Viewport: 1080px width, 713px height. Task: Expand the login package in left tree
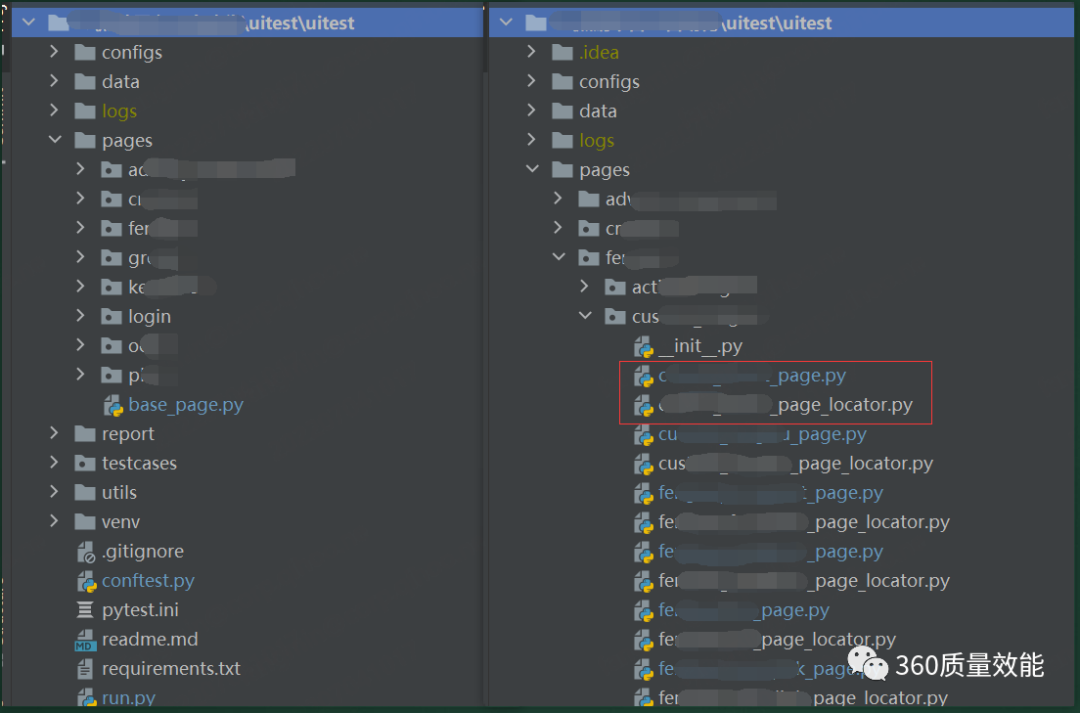tap(81, 316)
